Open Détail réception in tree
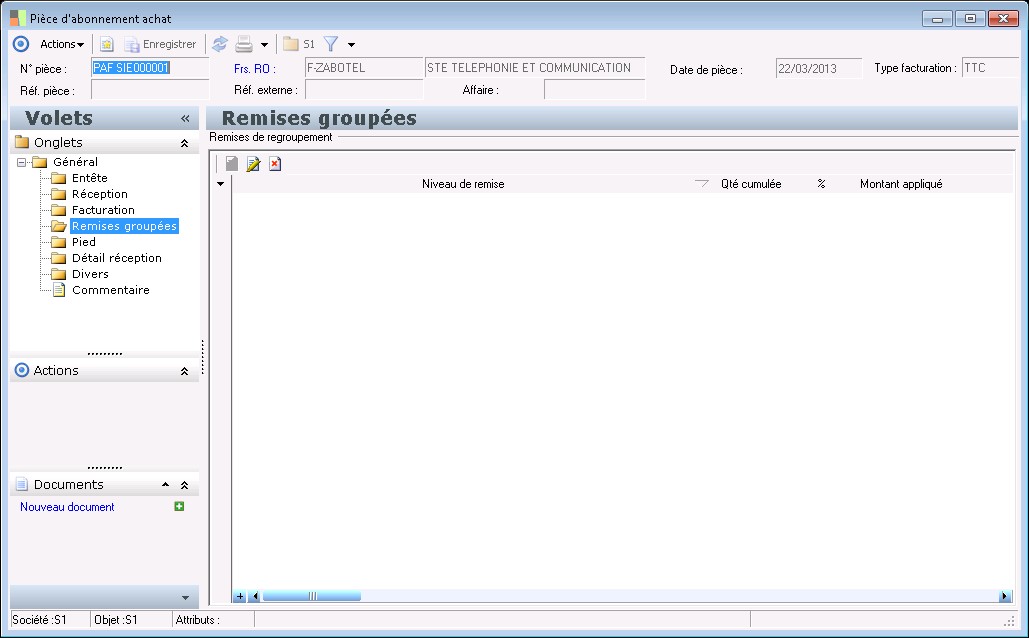This screenshot has height=638, width=1029. 117,258
